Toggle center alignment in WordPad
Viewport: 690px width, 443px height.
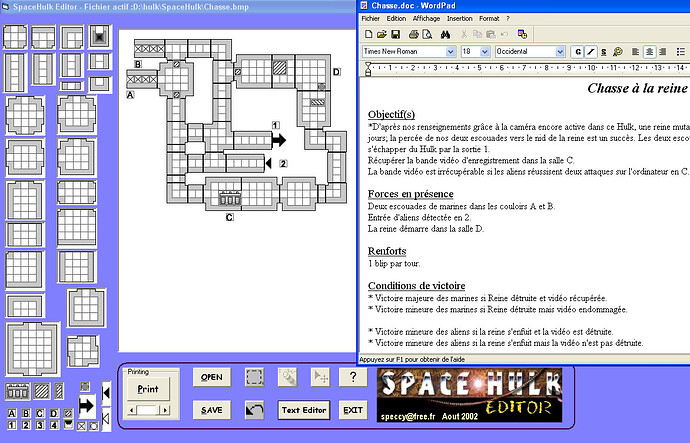click(x=649, y=52)
